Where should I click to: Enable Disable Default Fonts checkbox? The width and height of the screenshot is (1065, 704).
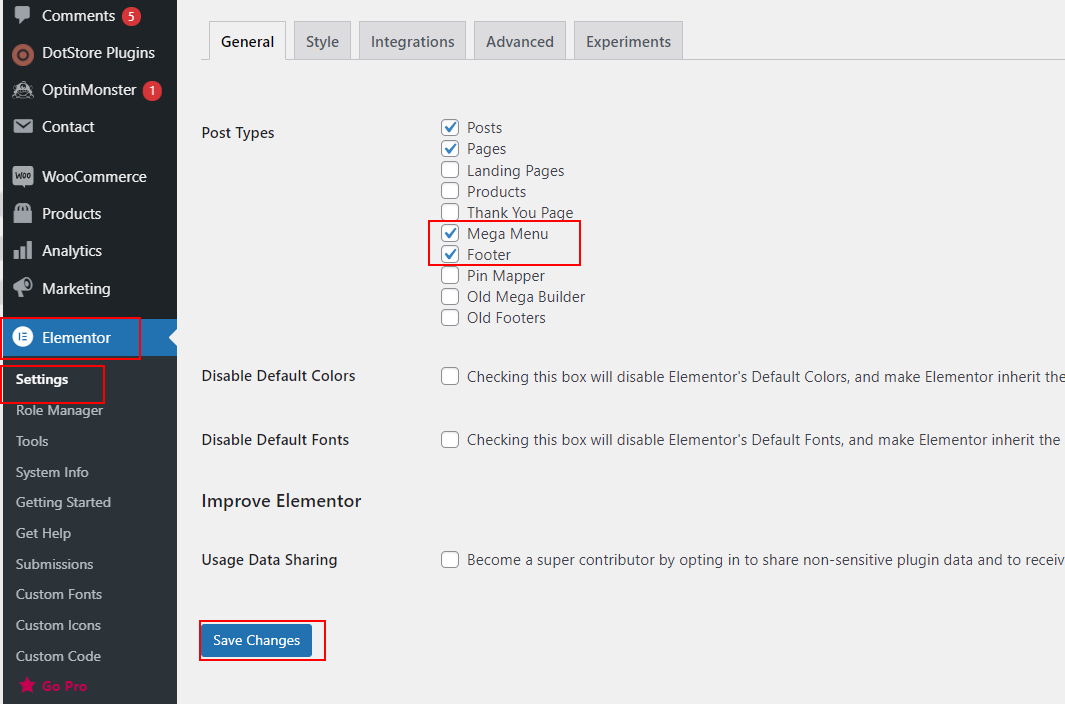(x=450, y=440)
